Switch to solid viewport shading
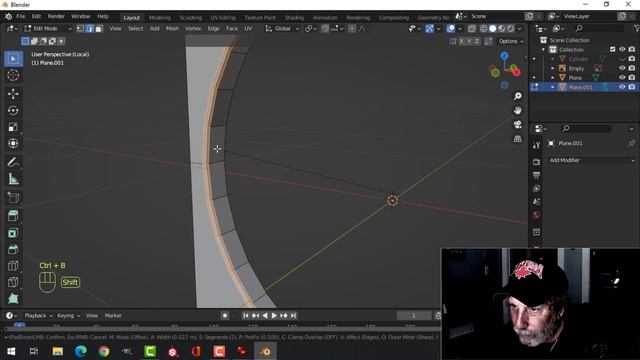This screenshot has width=640, height=360. [493, 29]
